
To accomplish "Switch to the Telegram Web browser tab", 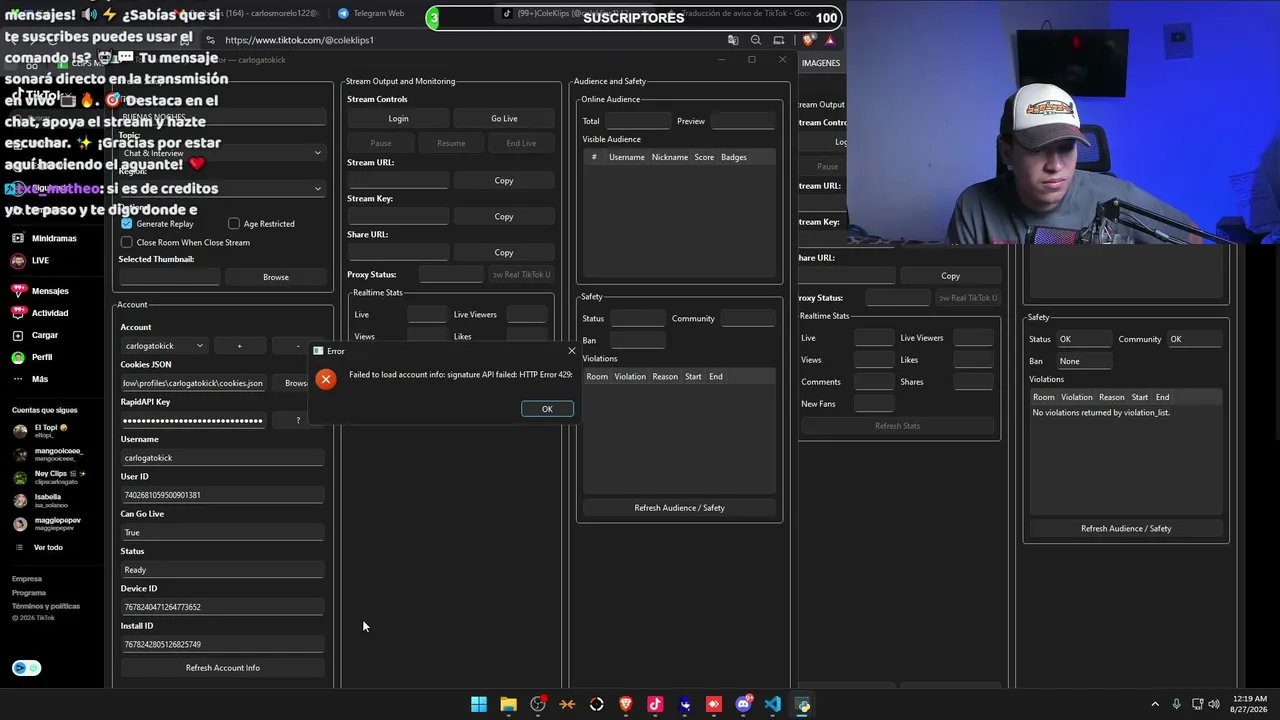I will click(371, 13).
